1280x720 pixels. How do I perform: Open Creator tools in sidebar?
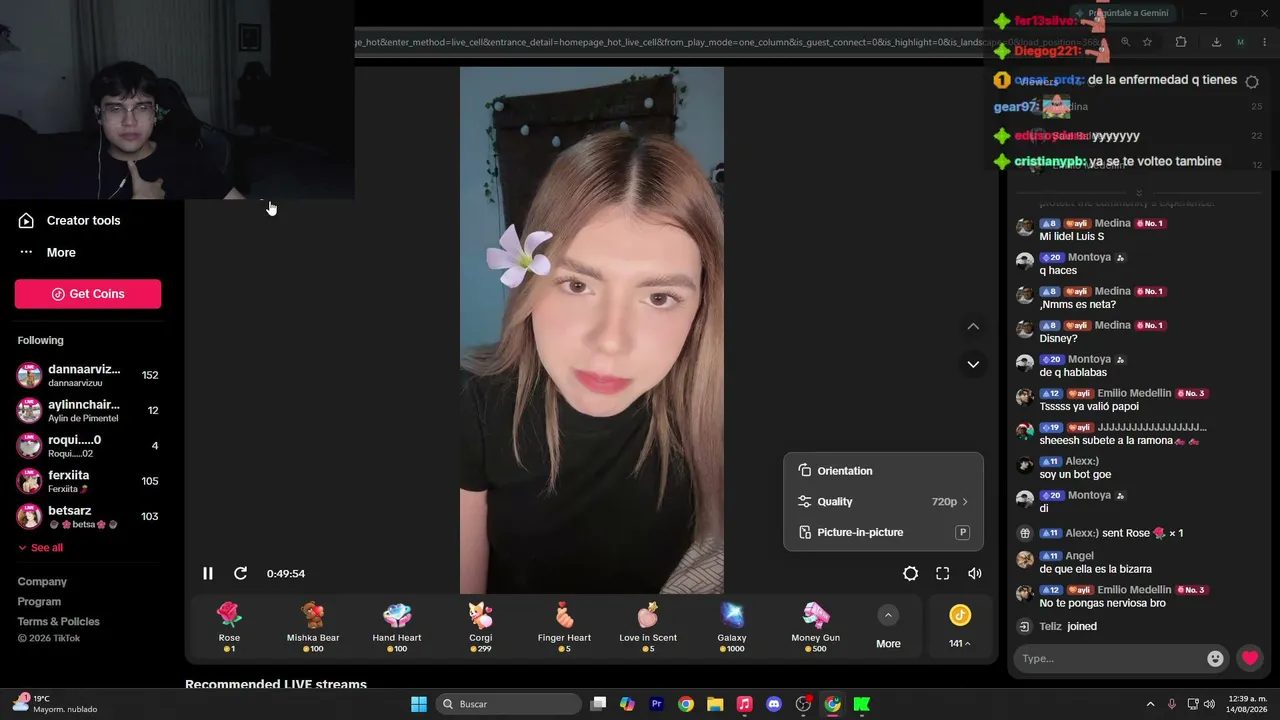(84, 221)
